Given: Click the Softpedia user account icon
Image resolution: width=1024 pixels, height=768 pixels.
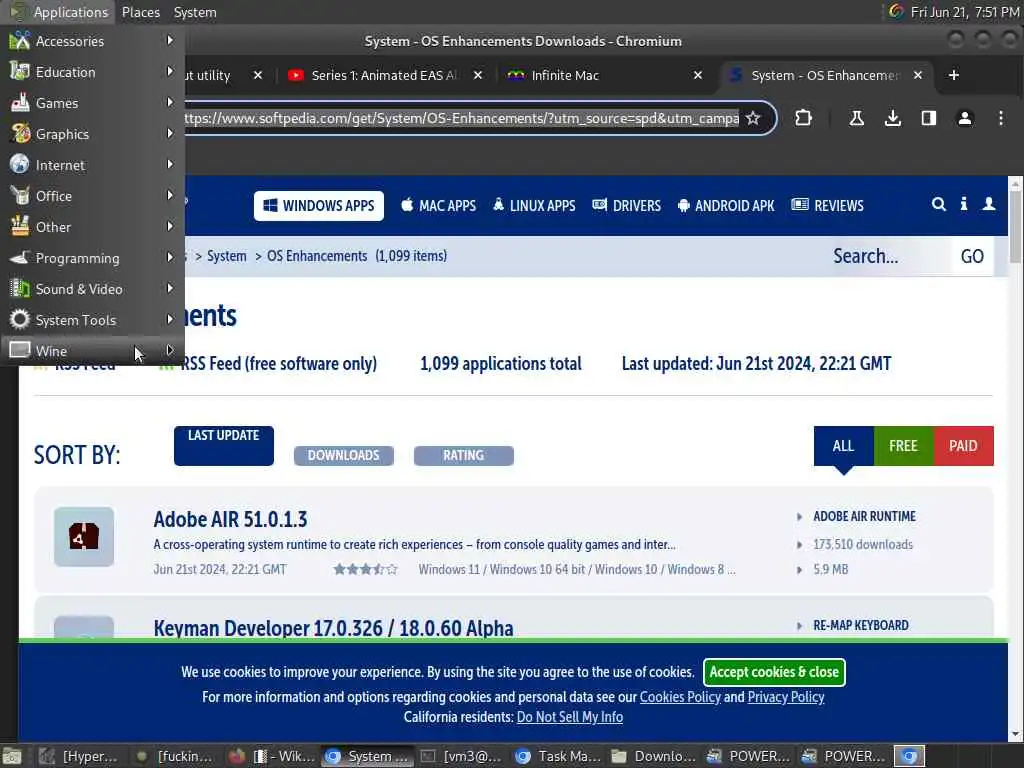Looking at the screenshot, I should pyautogui.click(x=989, y=204).
